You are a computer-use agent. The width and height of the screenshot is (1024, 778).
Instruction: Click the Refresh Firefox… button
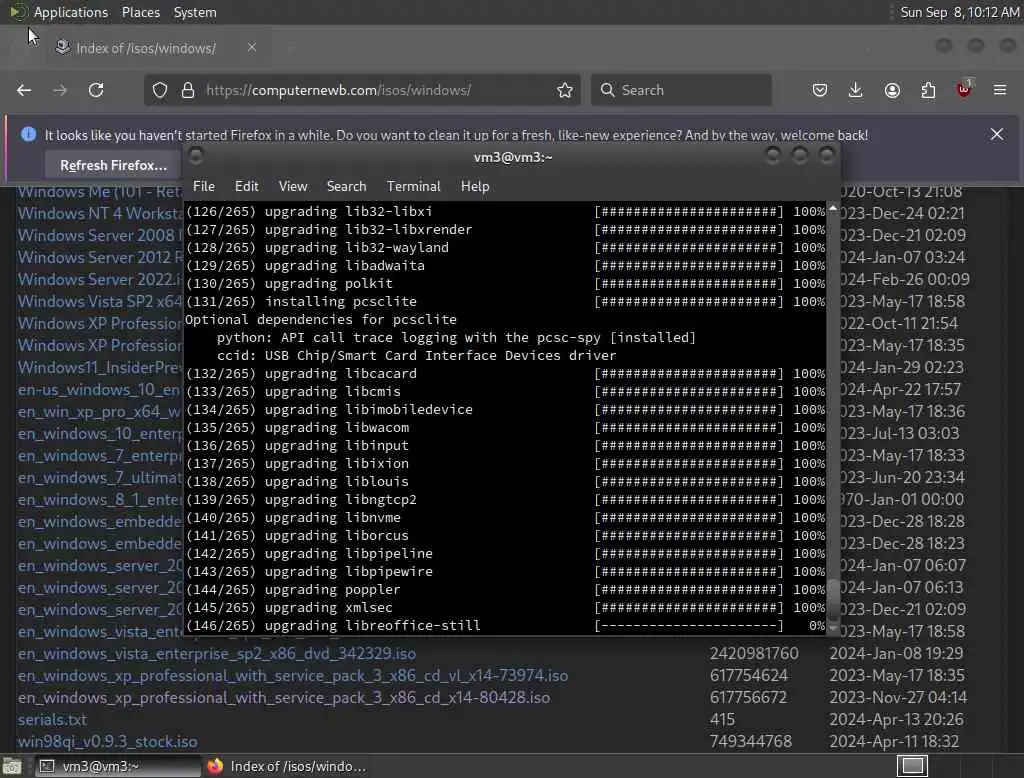click(x=113, y=165)
